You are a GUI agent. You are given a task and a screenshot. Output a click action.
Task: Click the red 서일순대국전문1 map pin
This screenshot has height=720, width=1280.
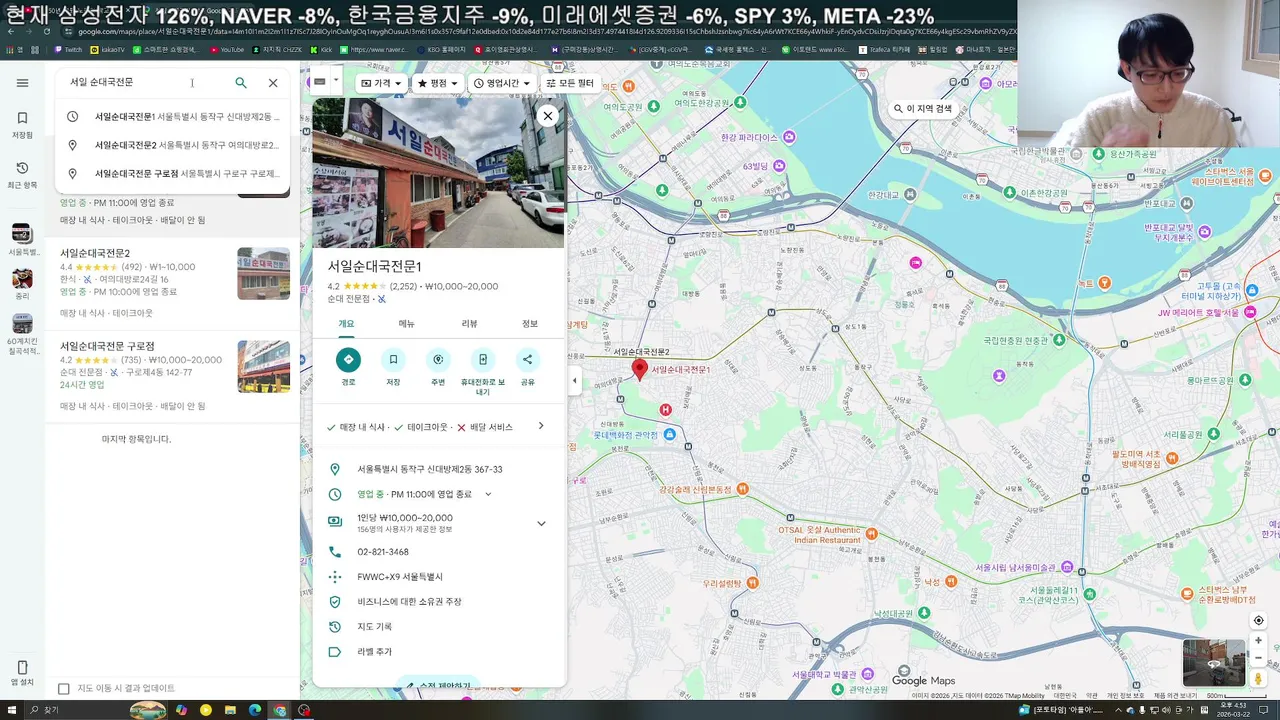click(640, 370)
